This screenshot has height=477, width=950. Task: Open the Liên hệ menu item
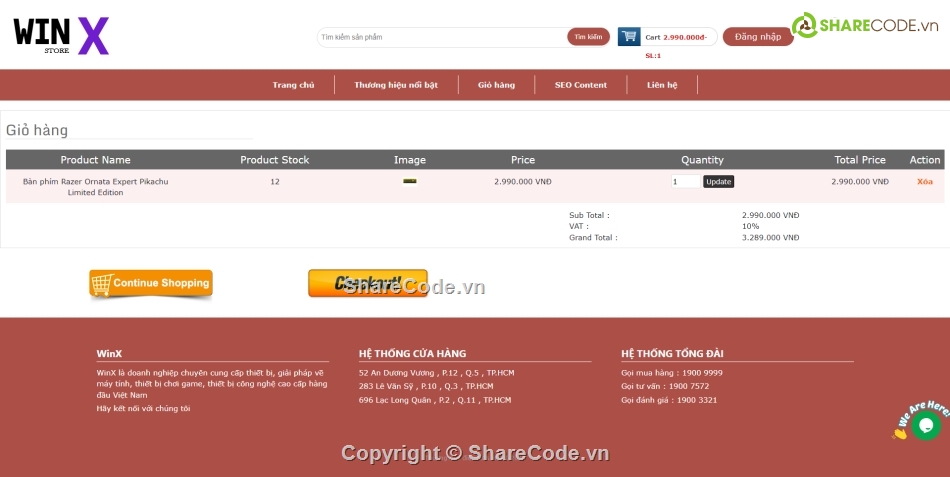point(662,85)
